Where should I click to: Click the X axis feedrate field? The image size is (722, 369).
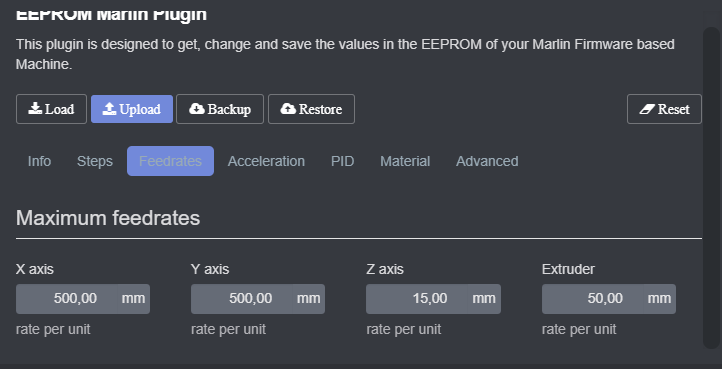[67, 299]
